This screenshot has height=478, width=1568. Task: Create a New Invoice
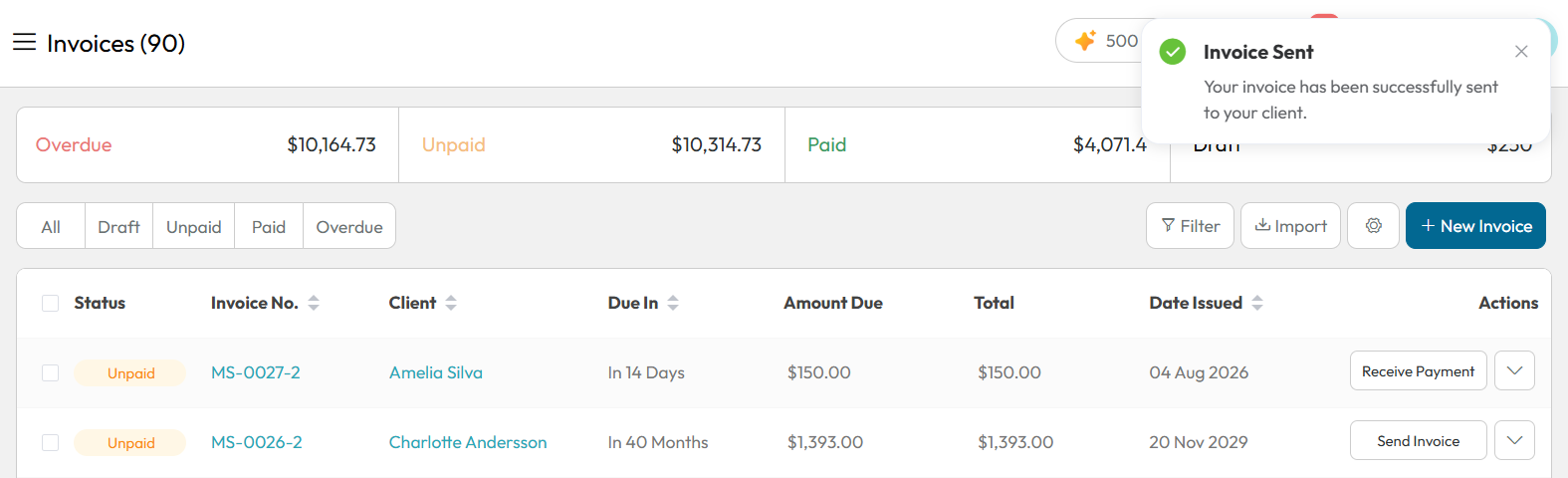[1475, 226]
